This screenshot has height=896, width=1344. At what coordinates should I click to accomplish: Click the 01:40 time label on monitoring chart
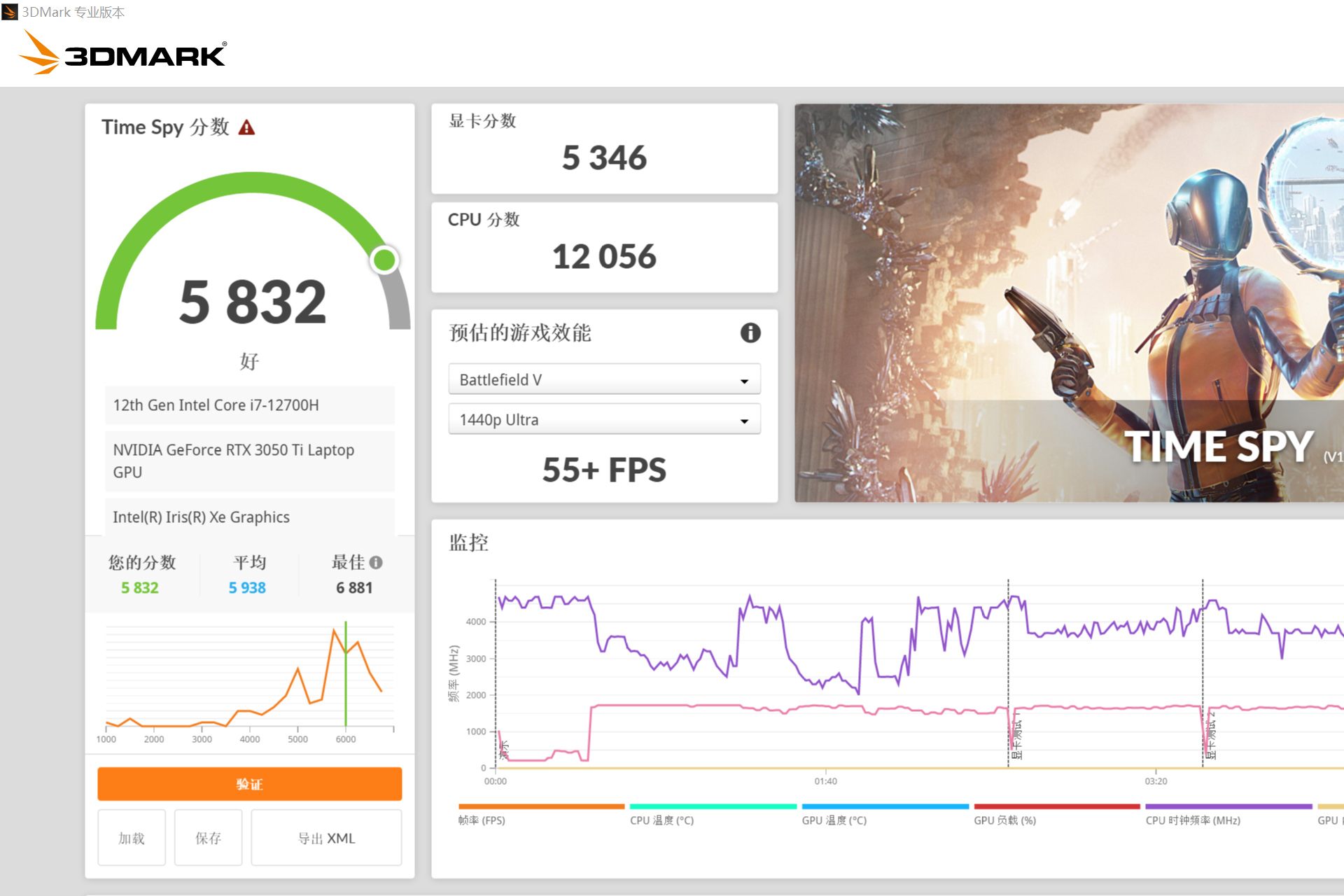tap(825, 781)
